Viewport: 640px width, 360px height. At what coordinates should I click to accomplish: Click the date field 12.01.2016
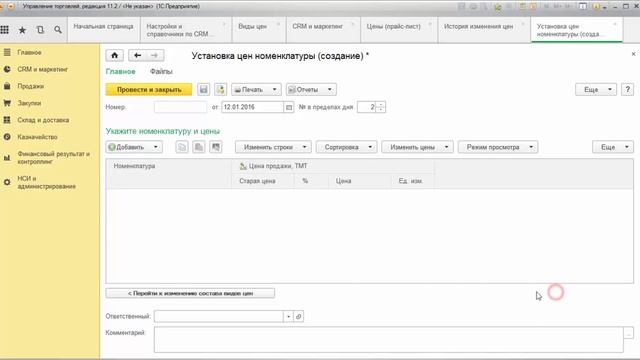point(253,107)
